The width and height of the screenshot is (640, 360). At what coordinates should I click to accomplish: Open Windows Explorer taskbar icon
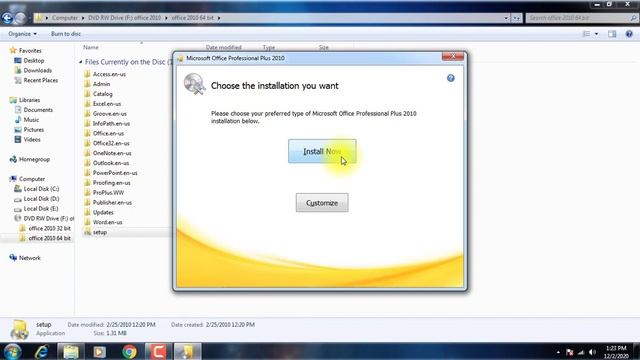(x=71, y=351)
